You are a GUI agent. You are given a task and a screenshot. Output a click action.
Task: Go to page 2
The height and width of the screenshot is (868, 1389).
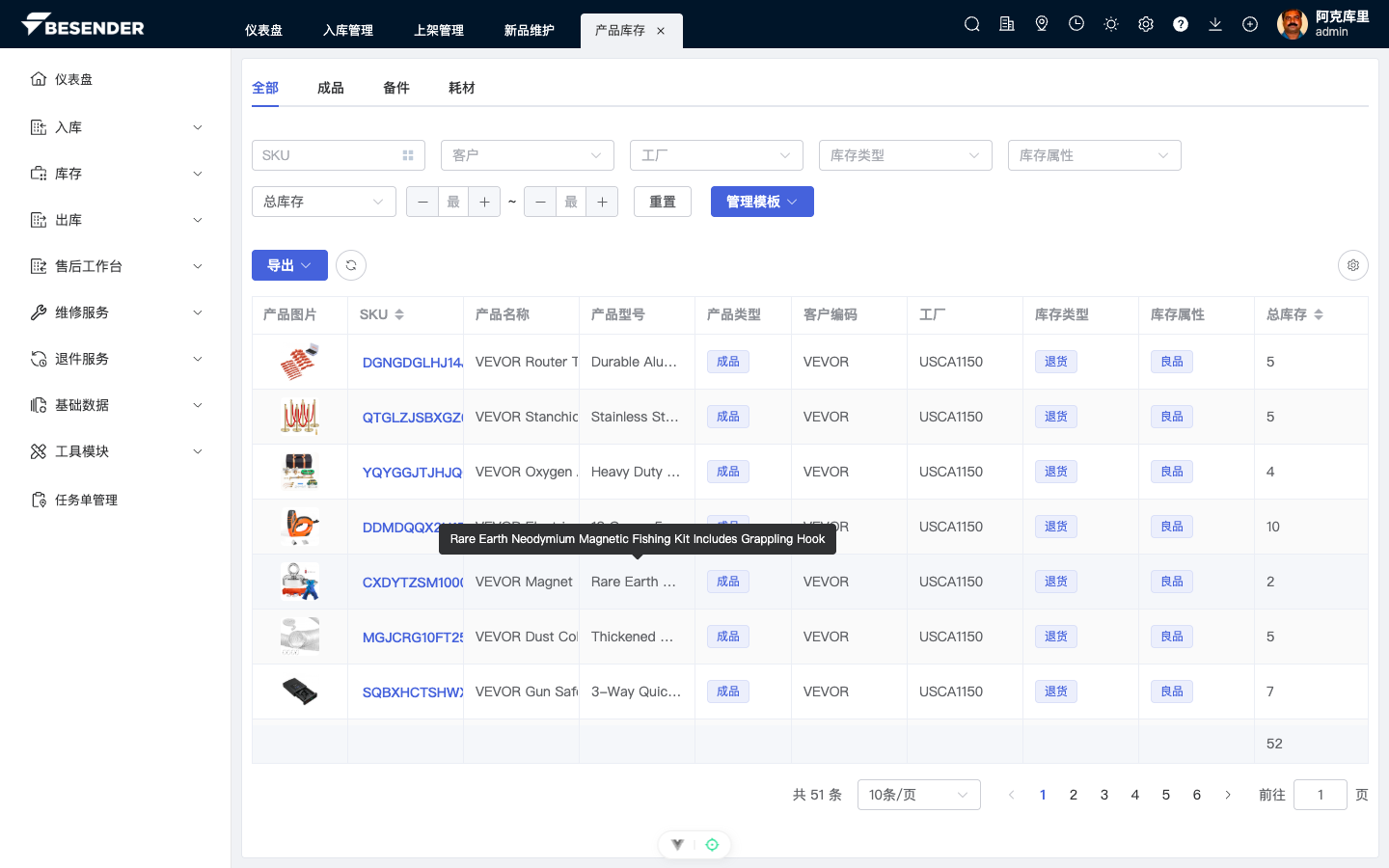tap(1074, 795)
